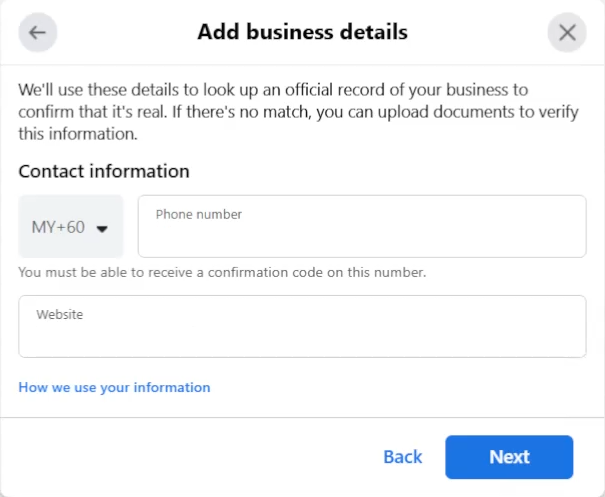This screenshot has width=605, height=497.
Task: Open How we use your information link
Action: click(x=114, y=388)
